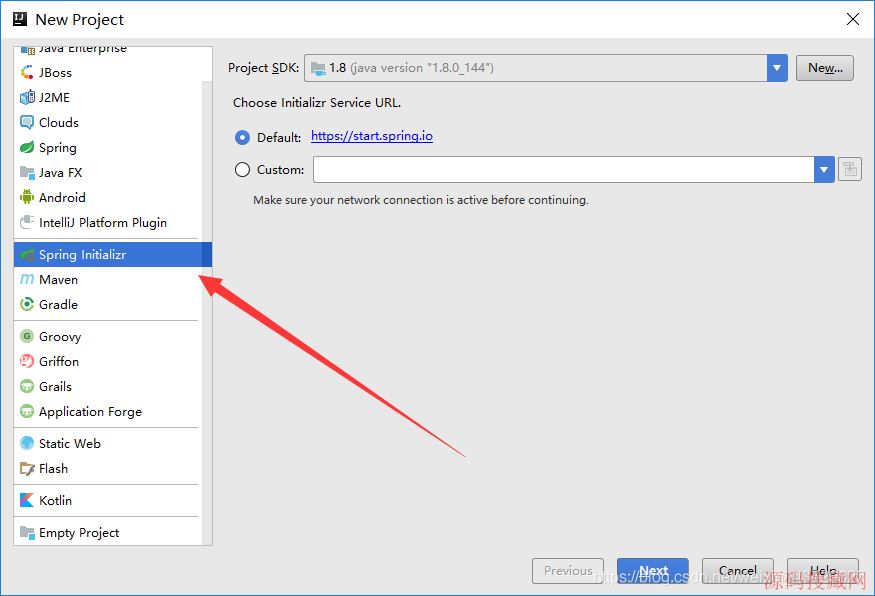Select the Maven project icon

click(x=27, y=280)
